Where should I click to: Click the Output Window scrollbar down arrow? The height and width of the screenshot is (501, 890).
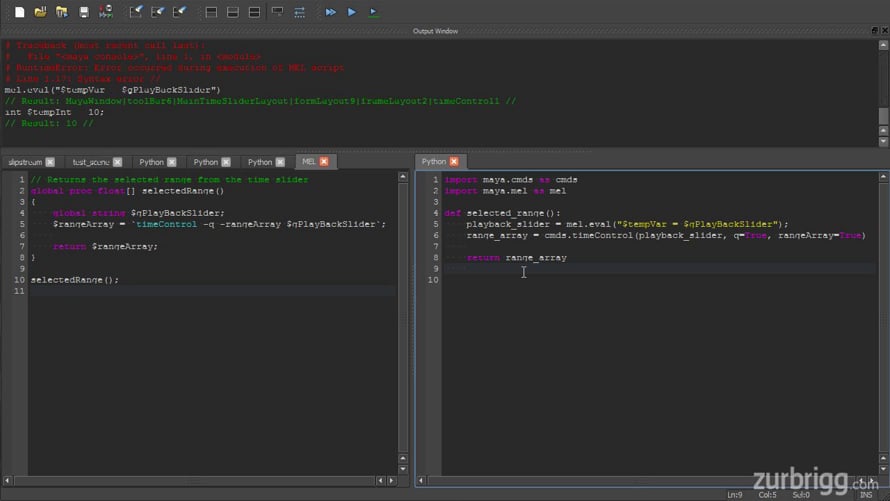pyautogui.click(x=883, y=142)
